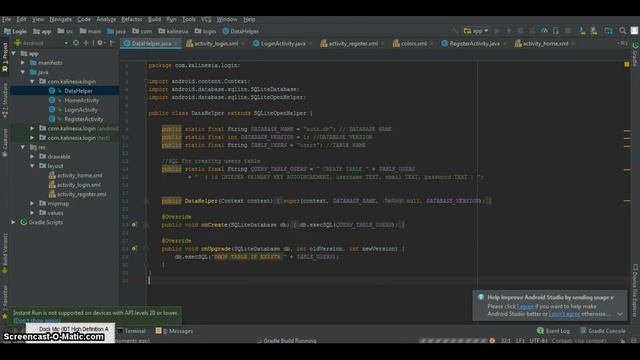Collapse the com.kalinesia.login package

[x=32, y=82]
